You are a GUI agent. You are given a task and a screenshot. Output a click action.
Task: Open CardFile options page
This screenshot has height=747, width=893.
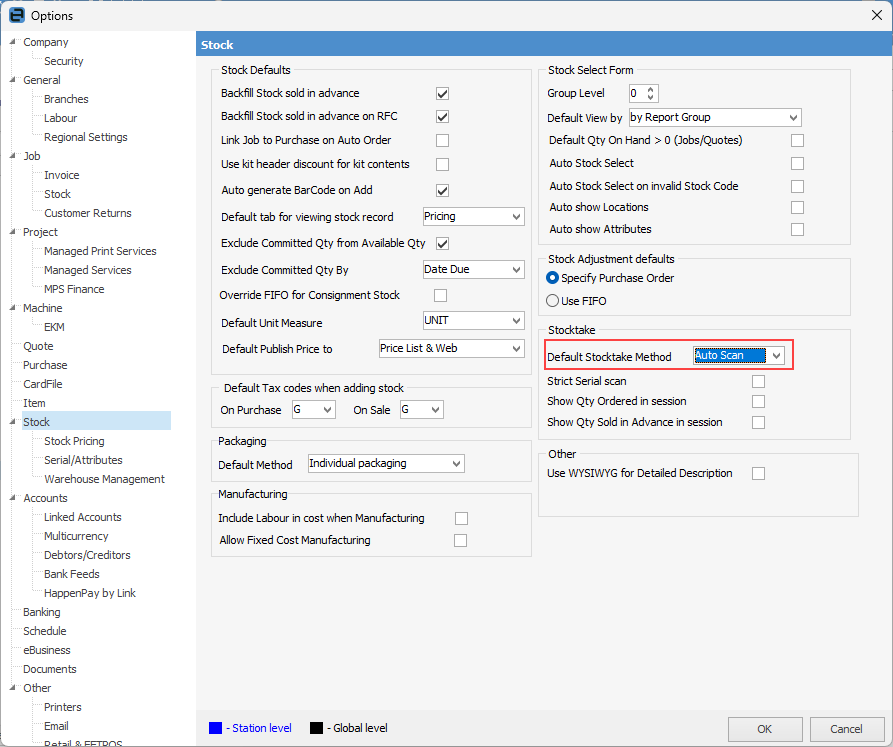point(43,384)
